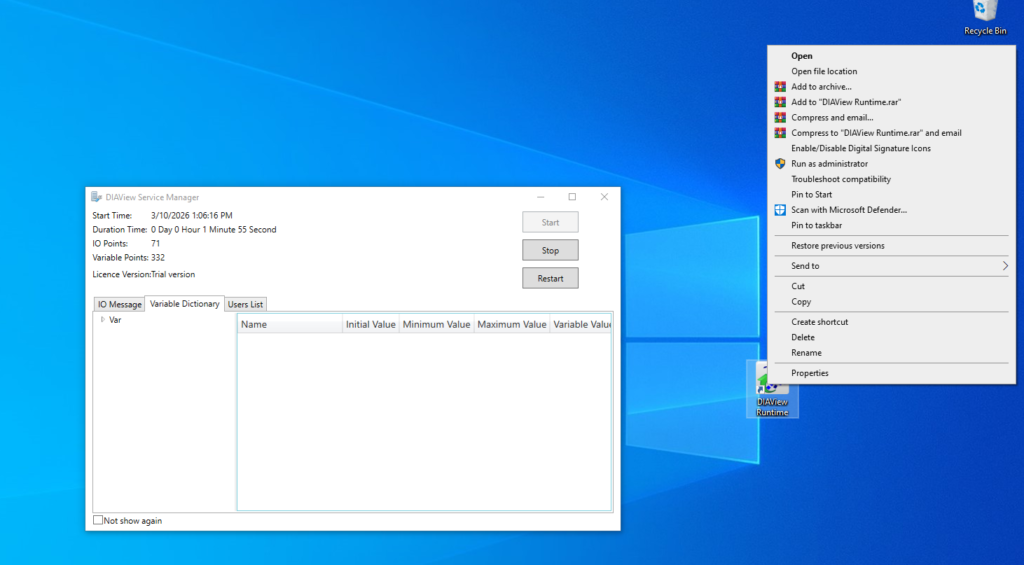Click the Name column header

289,325
